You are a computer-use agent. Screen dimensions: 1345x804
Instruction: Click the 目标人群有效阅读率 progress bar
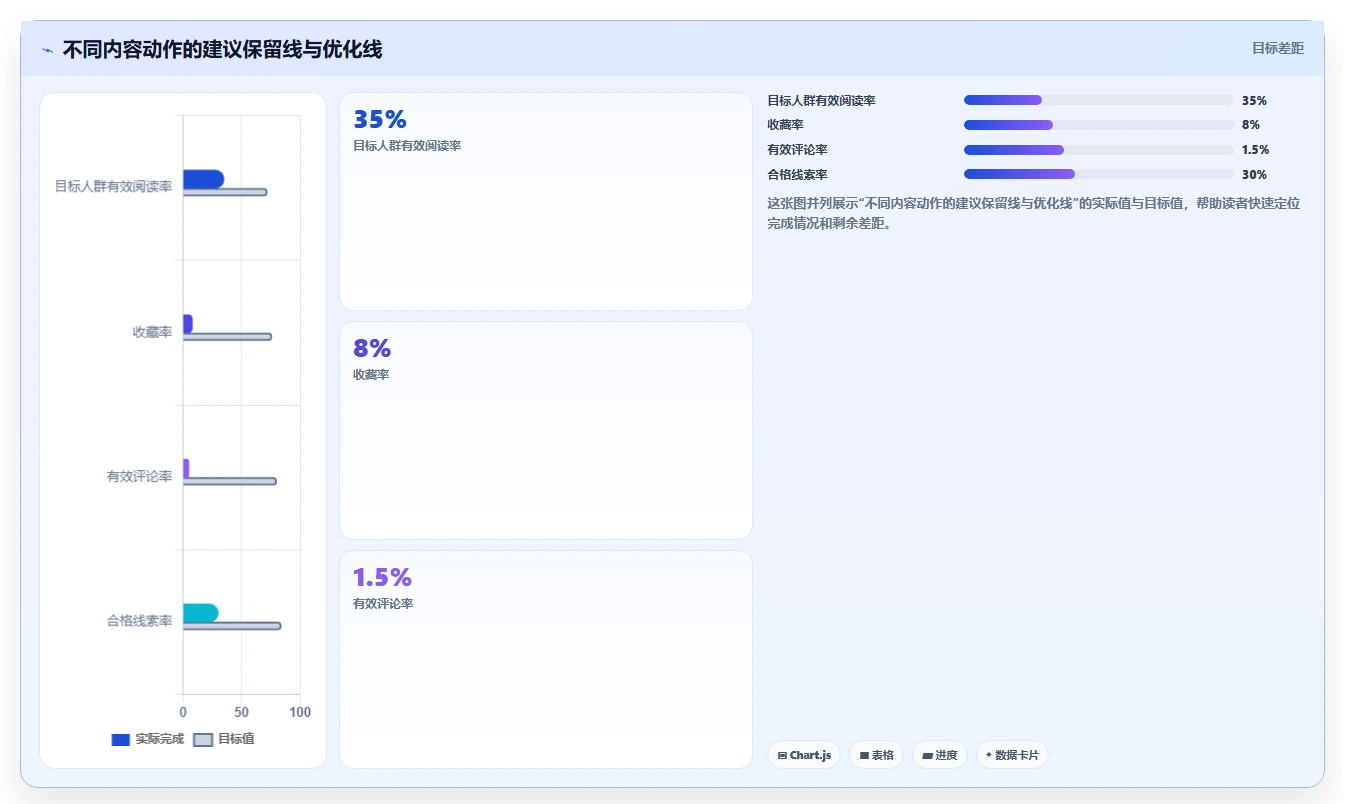pyautogui.click(x=1098, y=100)
